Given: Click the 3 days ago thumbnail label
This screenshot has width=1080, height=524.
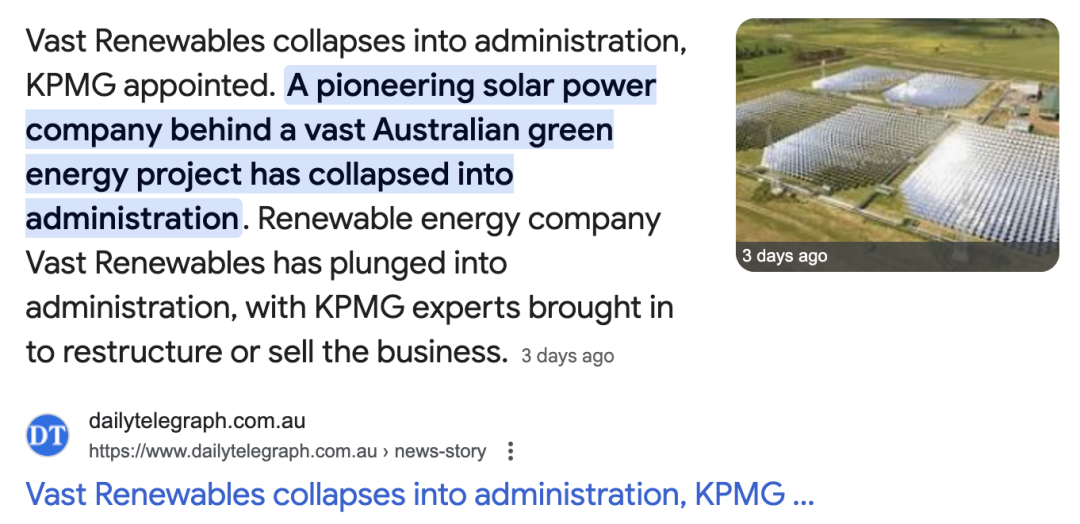Looking at the screenshot, I should [785, 256].
